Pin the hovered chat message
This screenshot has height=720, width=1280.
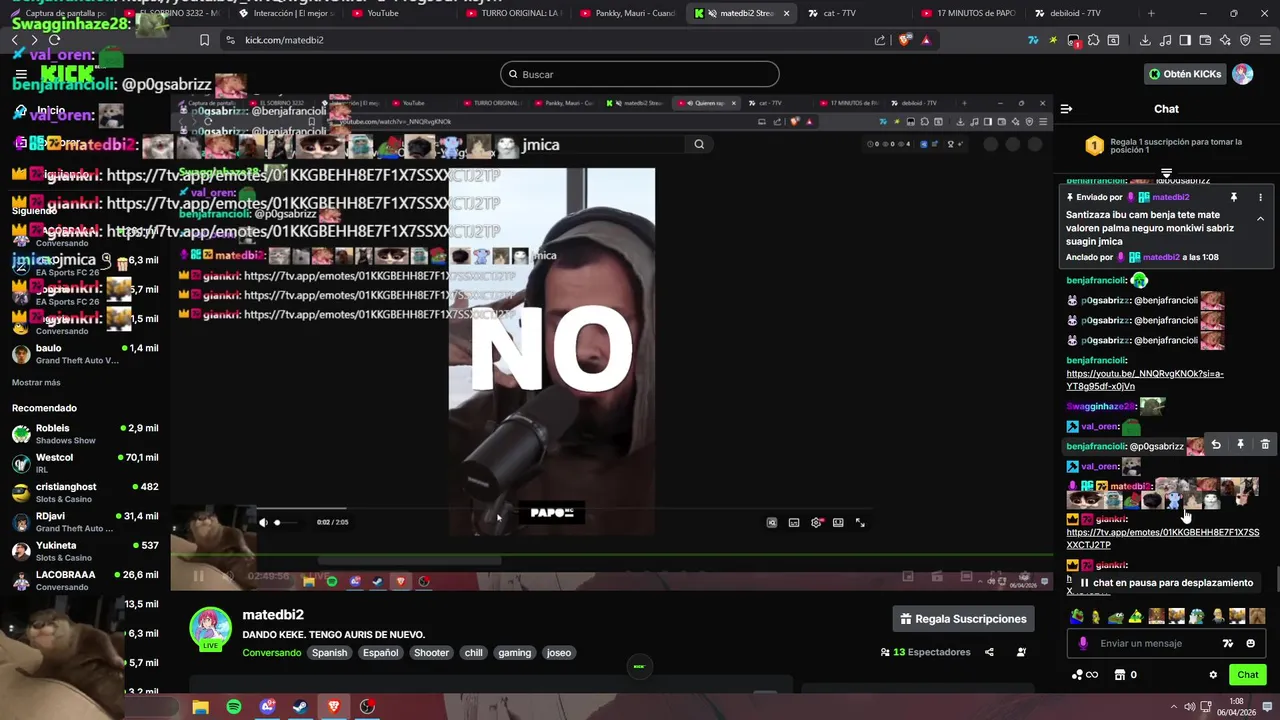tap(1240, 445)
